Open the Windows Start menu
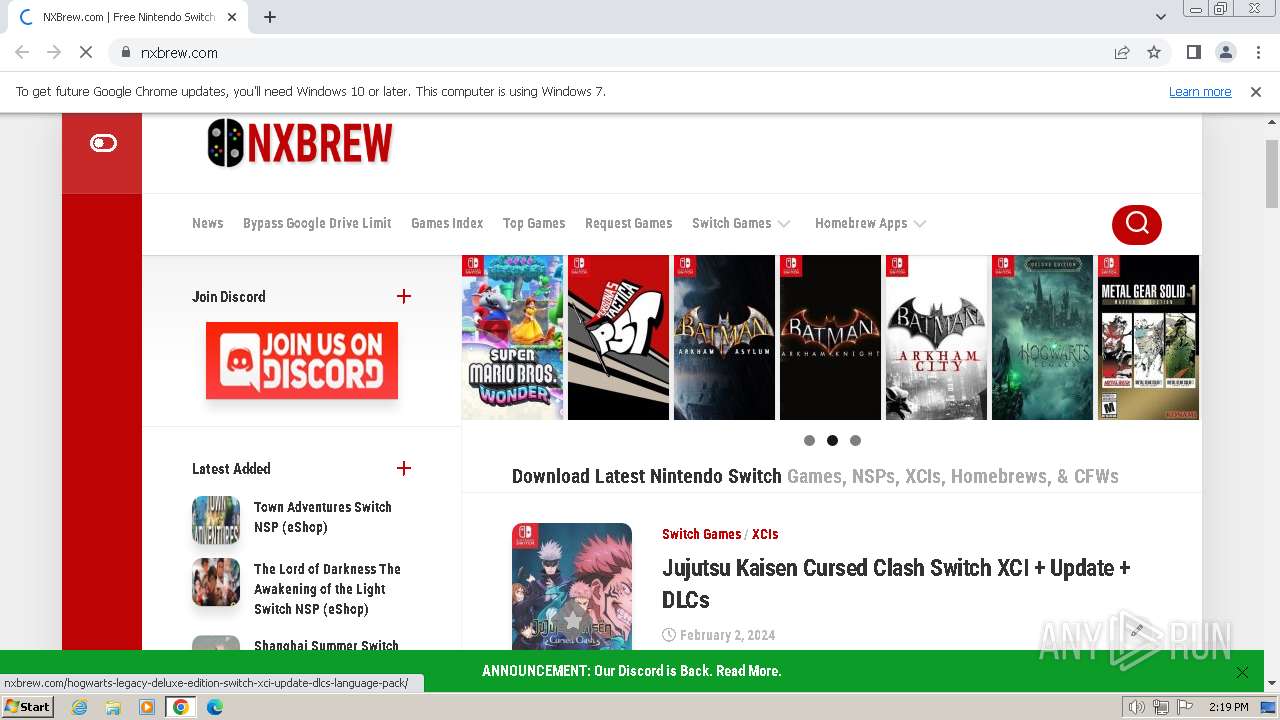The image size is (1280, 720). coord(28,706)
